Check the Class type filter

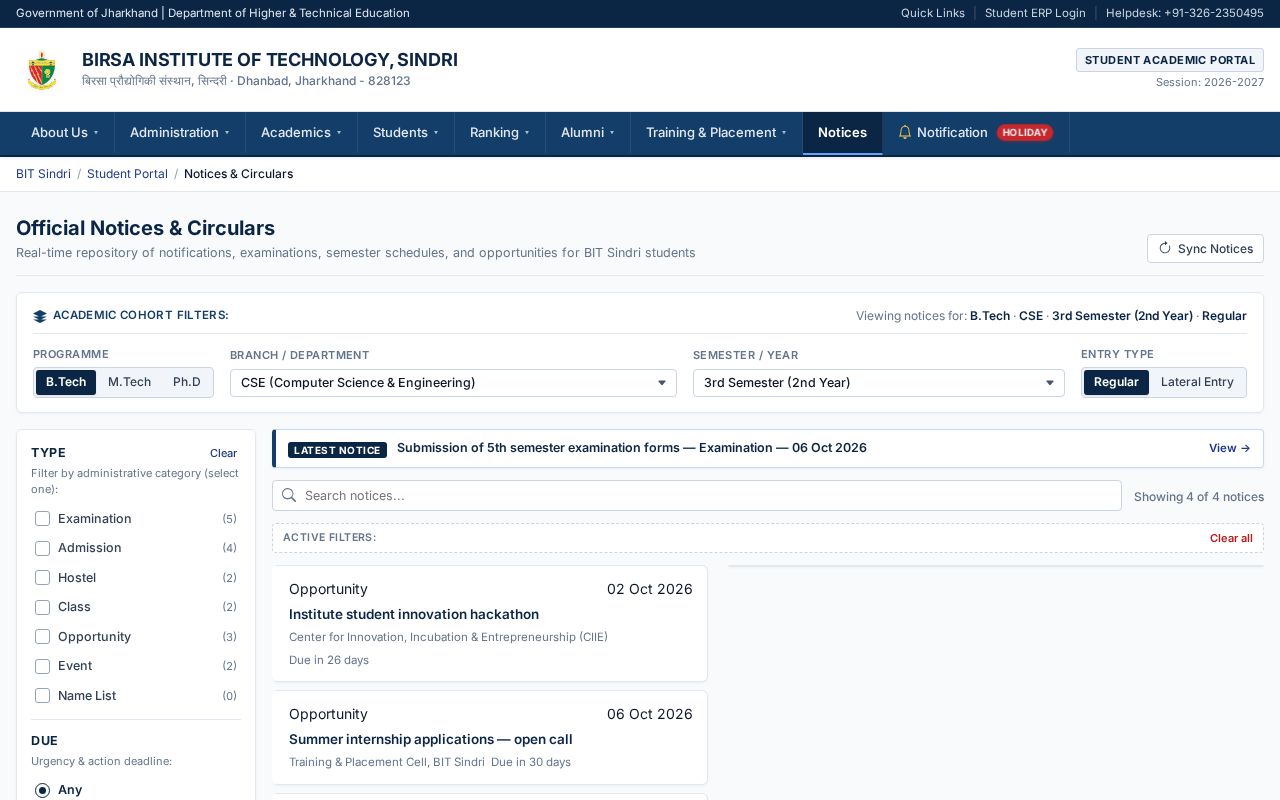point(42,607)
